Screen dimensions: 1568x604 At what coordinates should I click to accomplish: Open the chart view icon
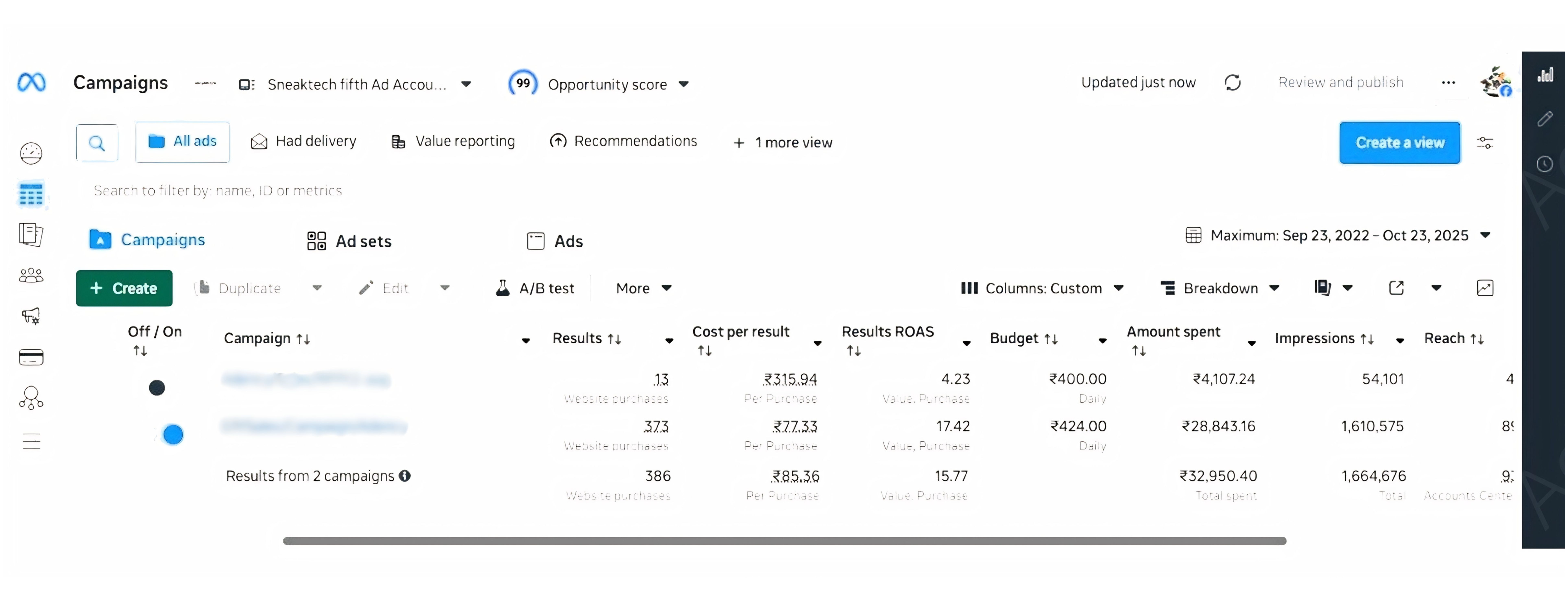[x=1485, y=288]
